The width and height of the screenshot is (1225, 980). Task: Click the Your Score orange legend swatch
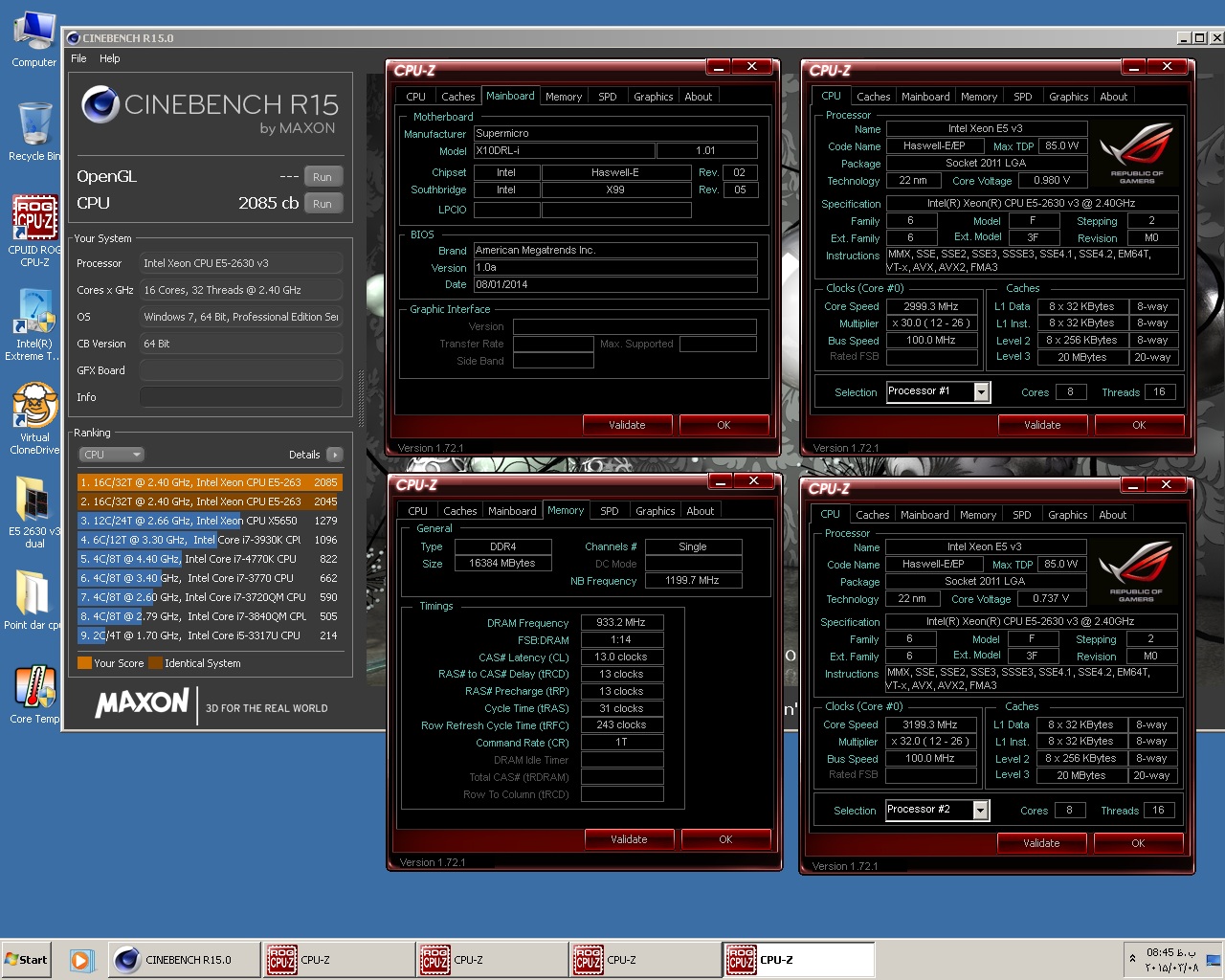84,663
